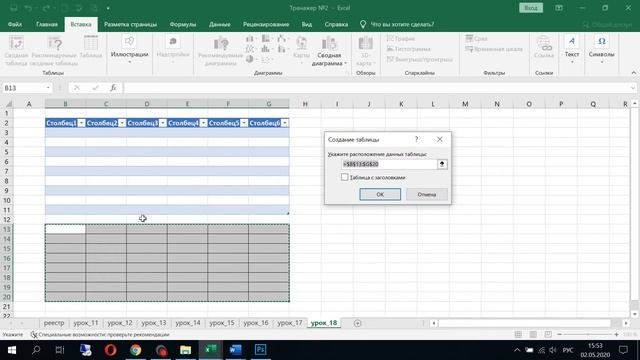The width and height of the screenshot is (640, 360).
Task: Enable the Таблица с заголовками checkbox
Action: [x=344, y=177]
